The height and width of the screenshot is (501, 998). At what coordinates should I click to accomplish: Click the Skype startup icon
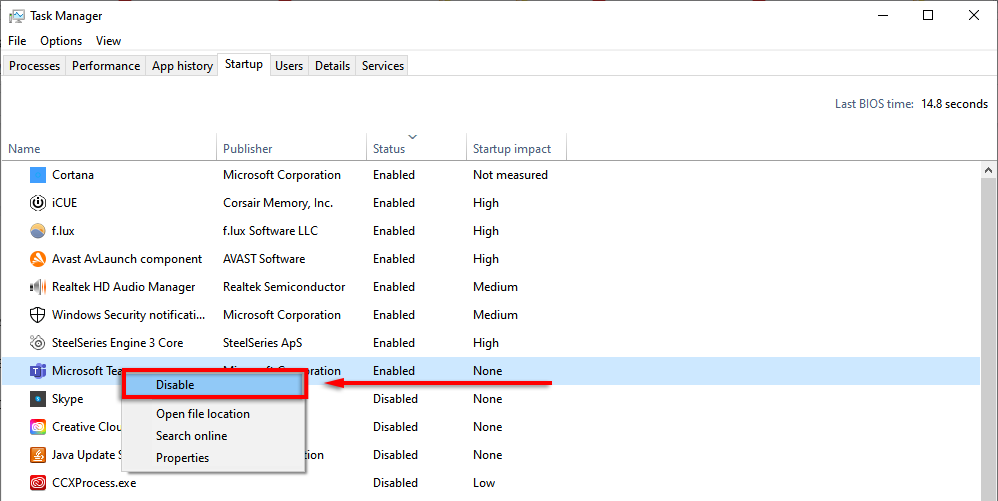pos(38,399)
